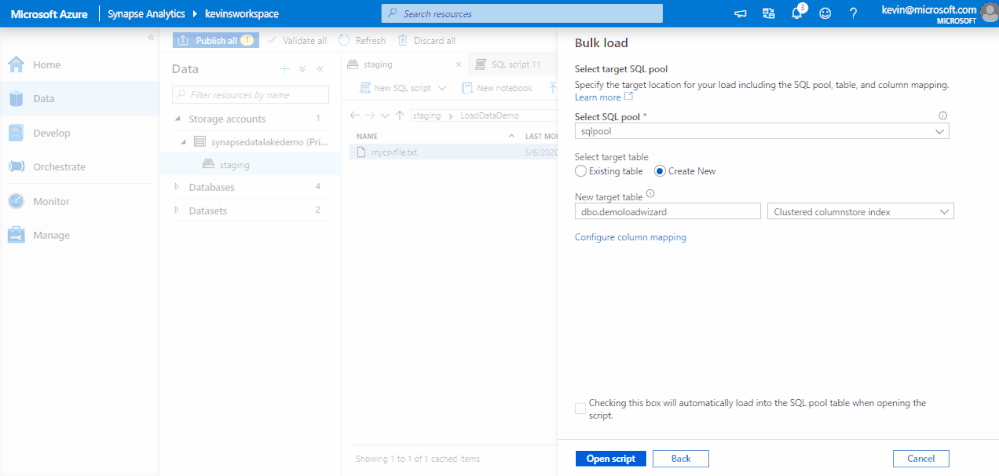Viewport: 999px width, 476px height.
Task: Expand all with double down chevron in Data panel
Action: tap(303, 69)
